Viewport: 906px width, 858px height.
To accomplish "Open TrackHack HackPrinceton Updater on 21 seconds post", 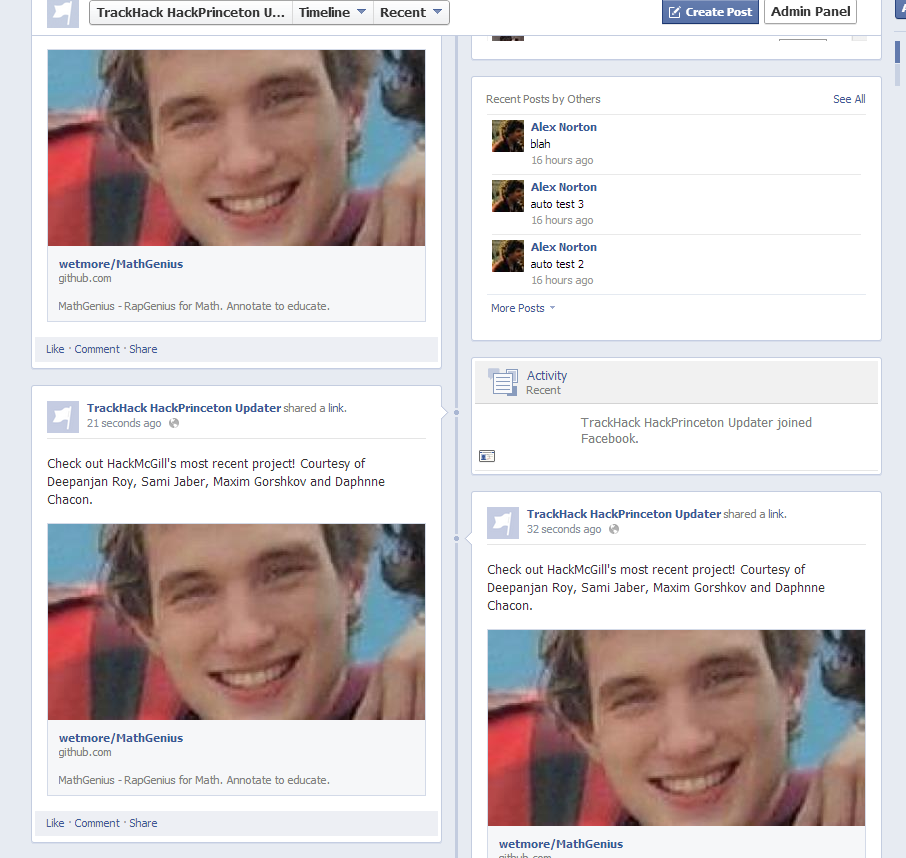I will click(x=184, y=408).
